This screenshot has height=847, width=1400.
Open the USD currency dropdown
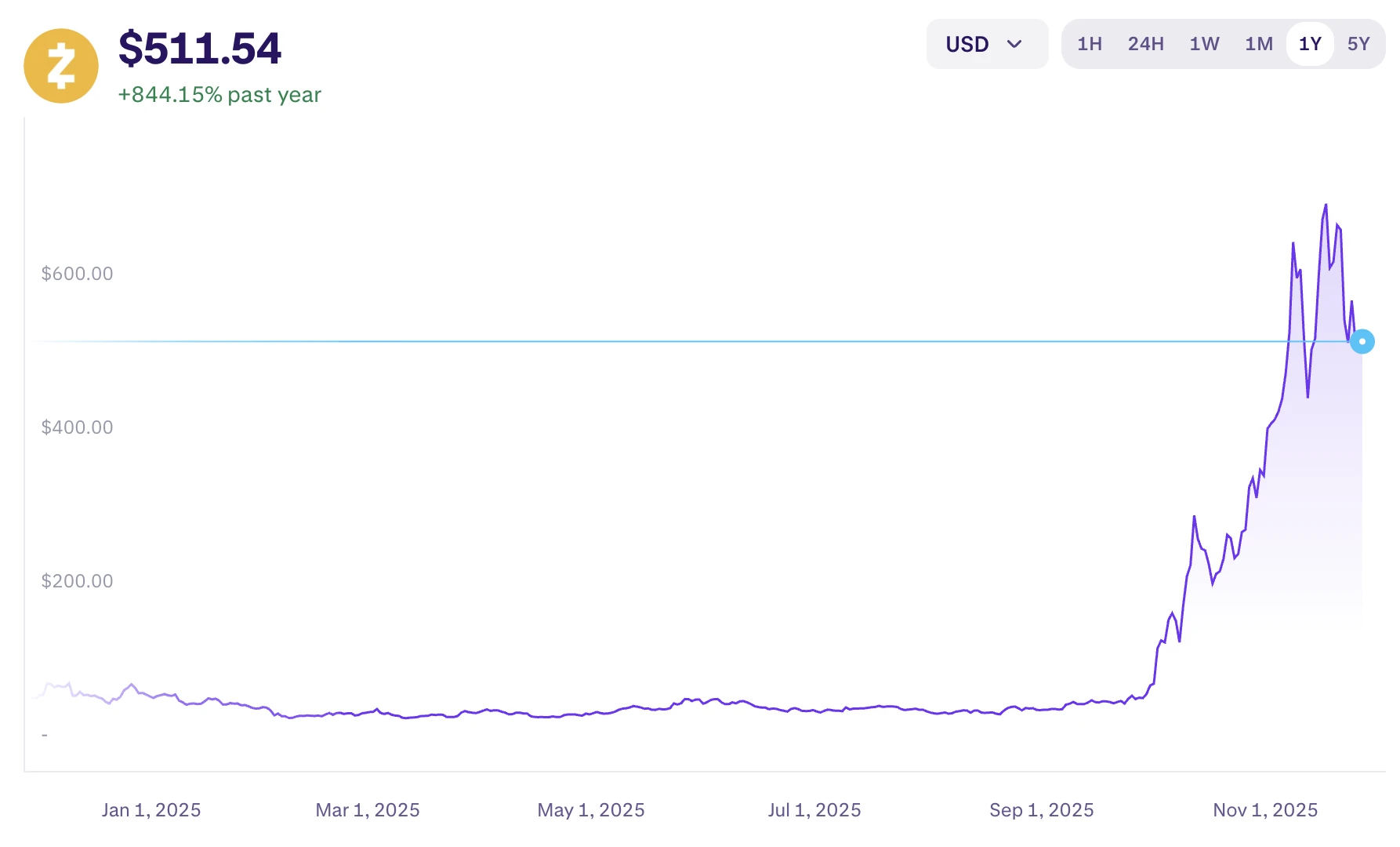coord(986,44)
